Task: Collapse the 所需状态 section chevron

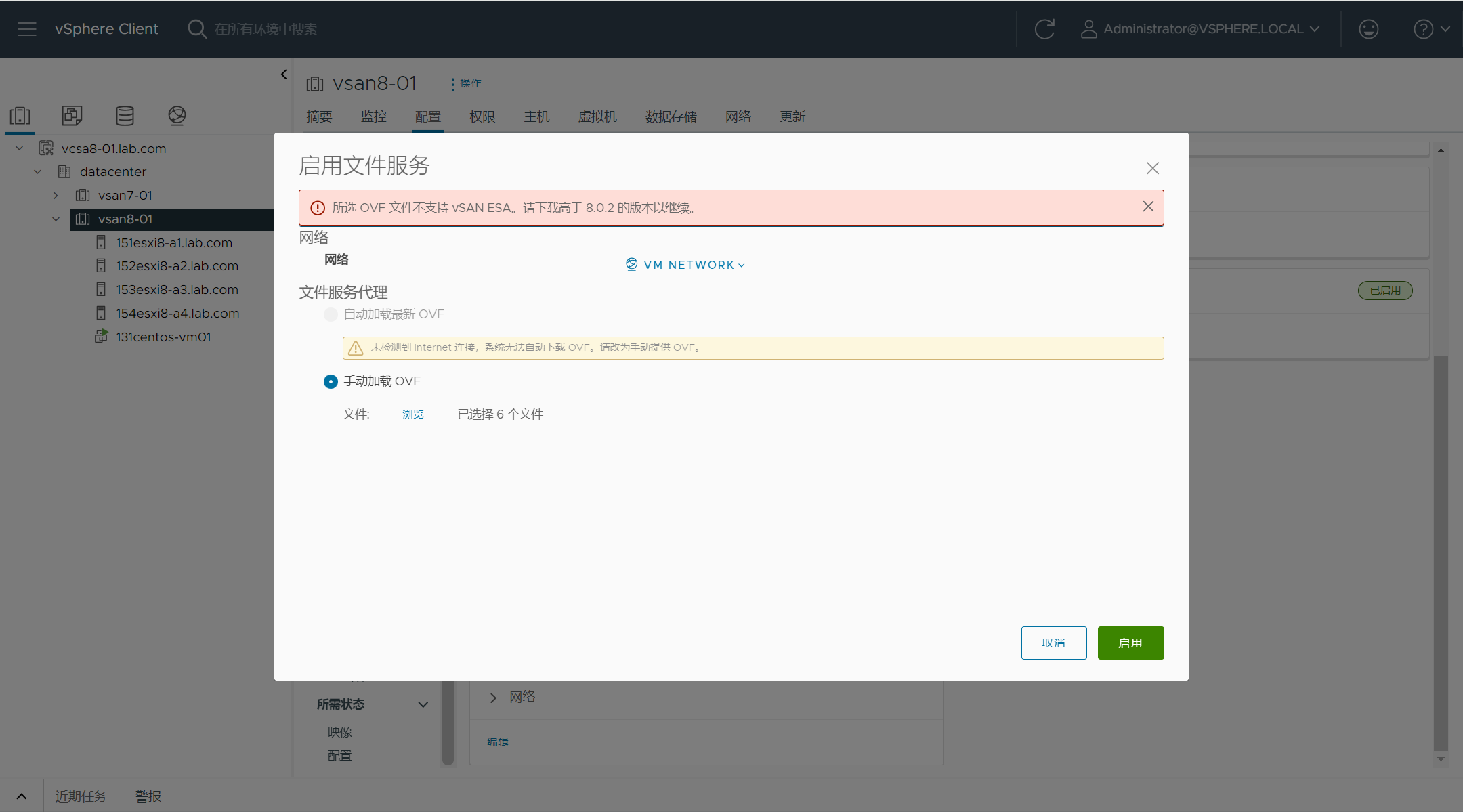Action: point(423,704)
